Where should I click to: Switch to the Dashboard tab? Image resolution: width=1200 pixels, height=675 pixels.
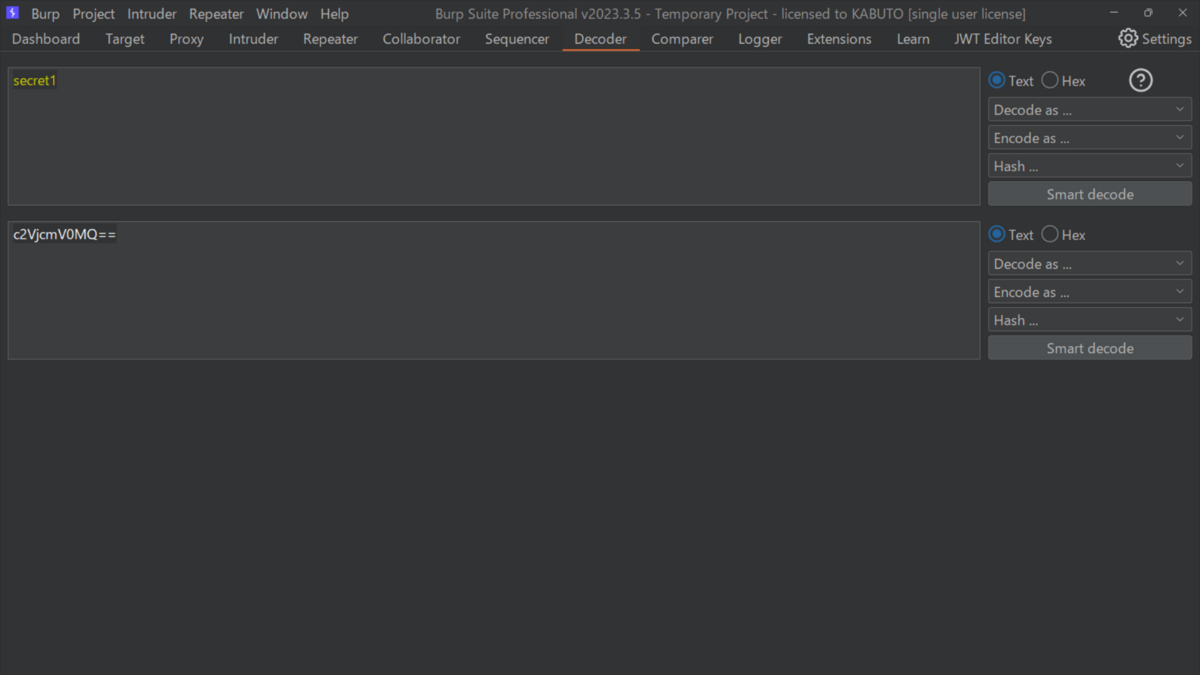pos(46,39)
